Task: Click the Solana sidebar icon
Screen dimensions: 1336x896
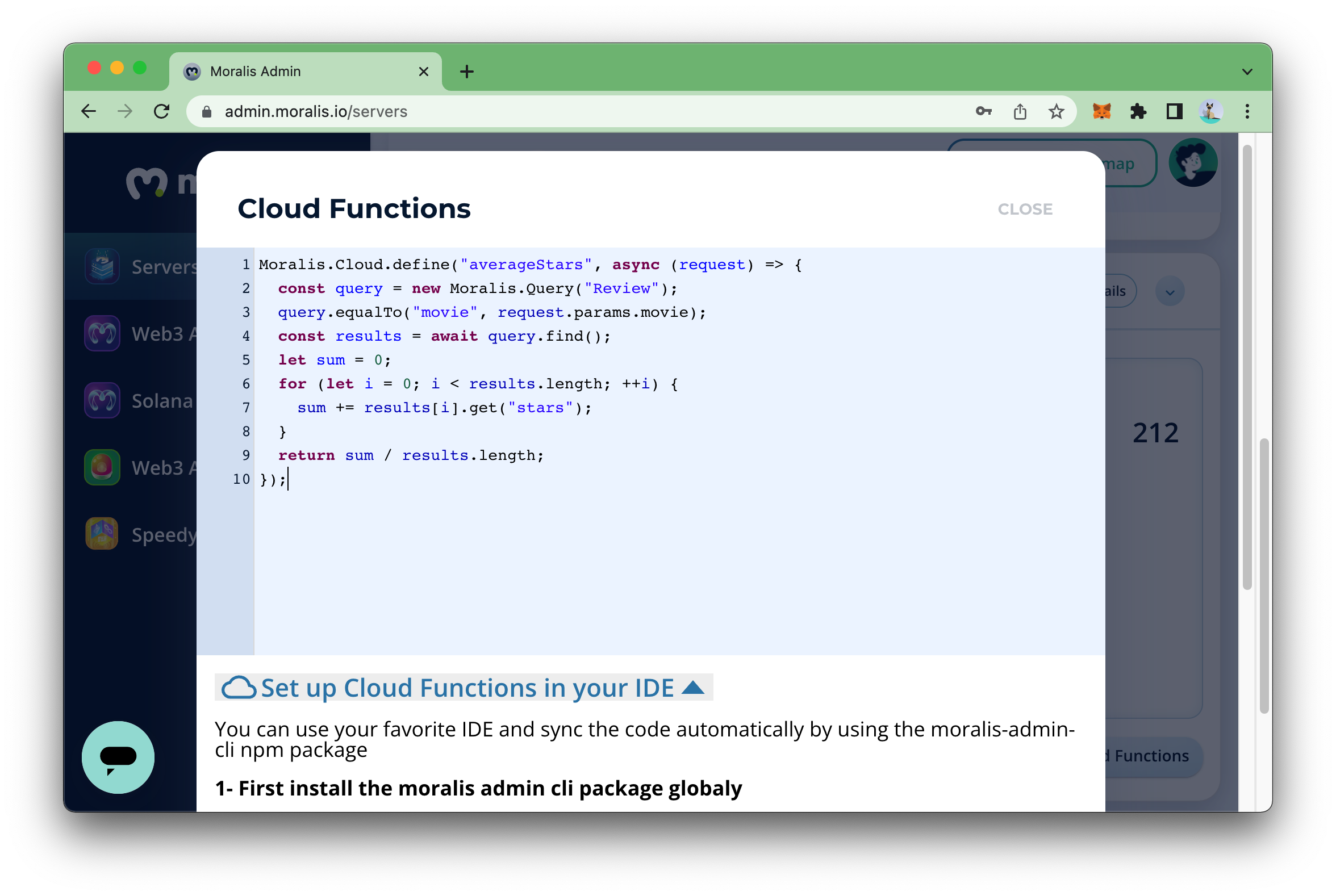Action: pyautogui.click(x=102, y=400)
